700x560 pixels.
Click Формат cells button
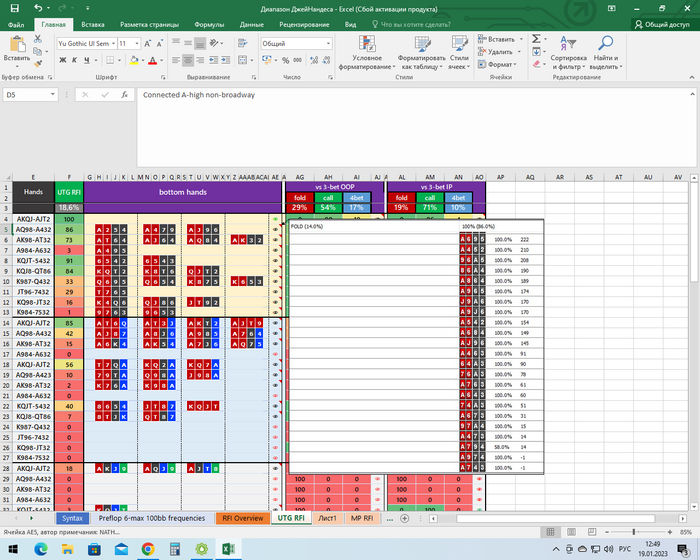(x=497, y=64)
